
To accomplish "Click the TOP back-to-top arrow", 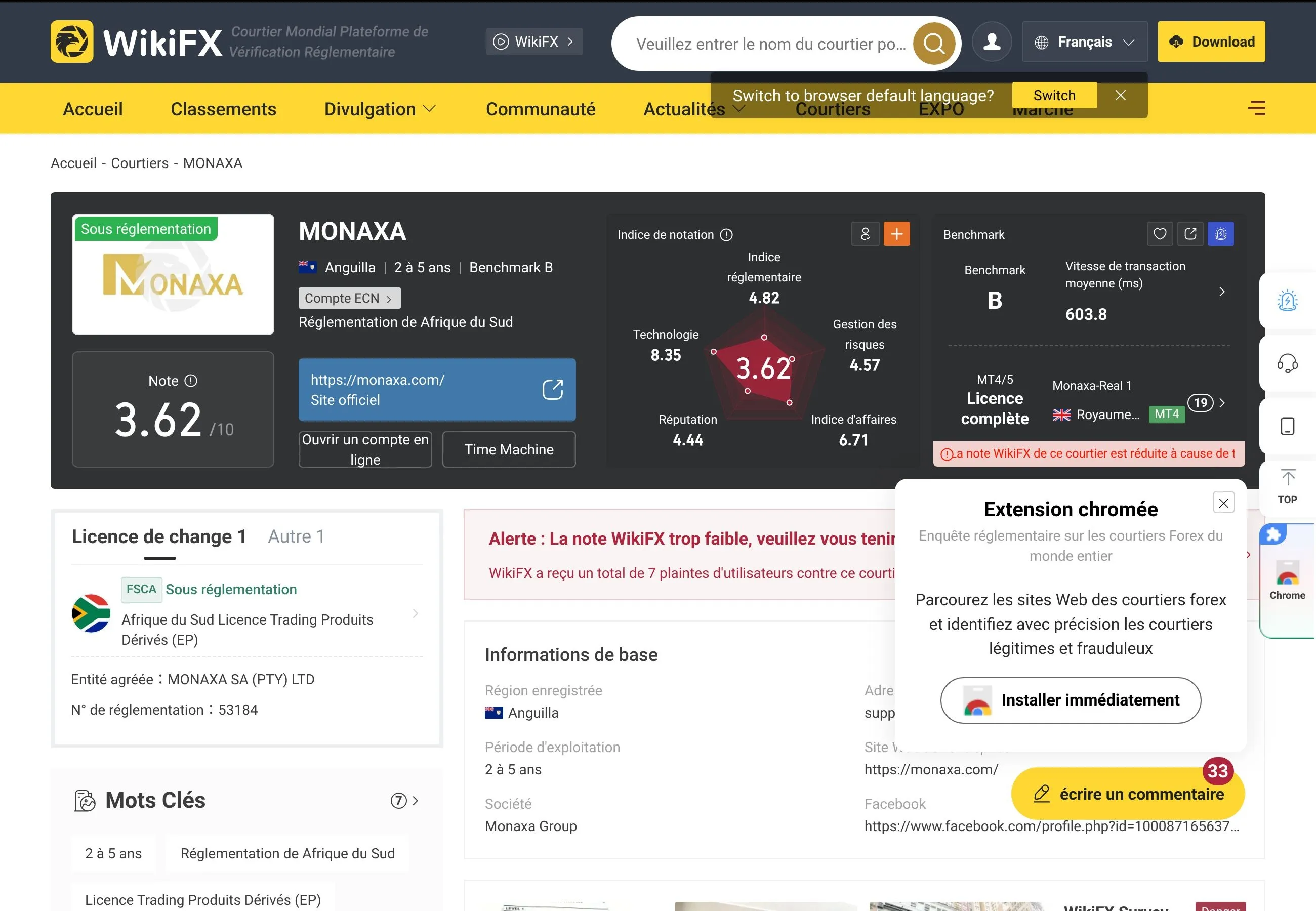I will tap(1288, 486).
